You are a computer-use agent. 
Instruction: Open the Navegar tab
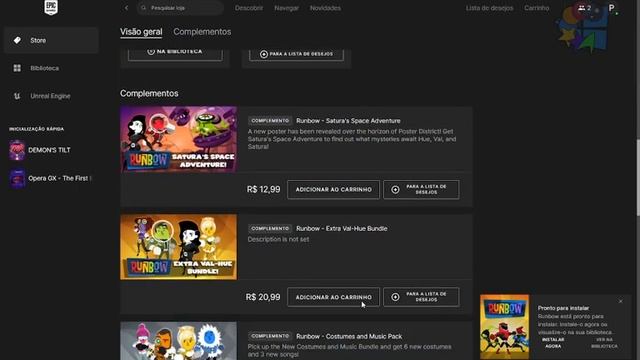click(x=286, y=8)
